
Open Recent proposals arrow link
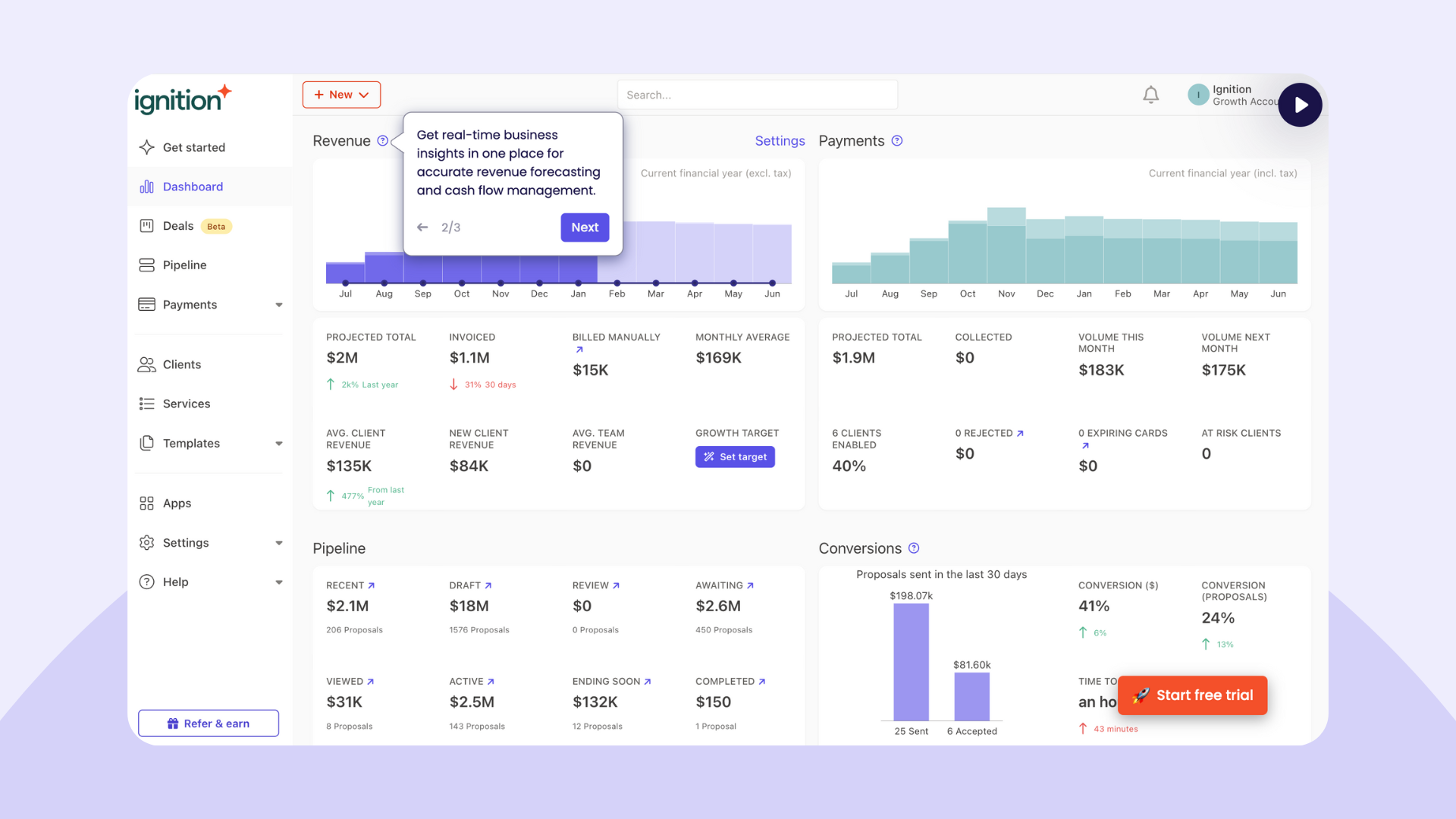371,585
